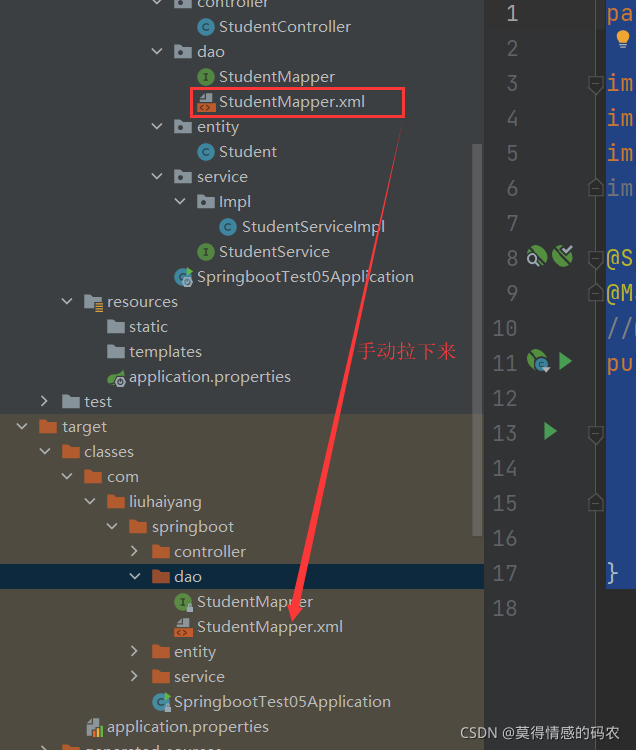Select static folder under resources
Image resolution: width=636 pixels, height=750 pixels.
pyautogui.click(x=148, y=327)
